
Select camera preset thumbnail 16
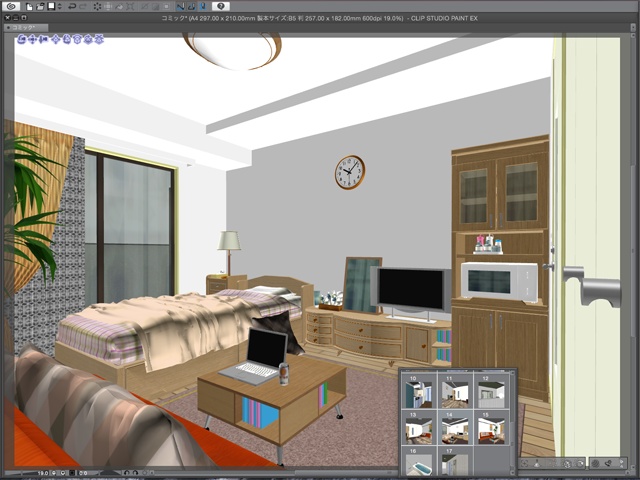click(419, 462)
